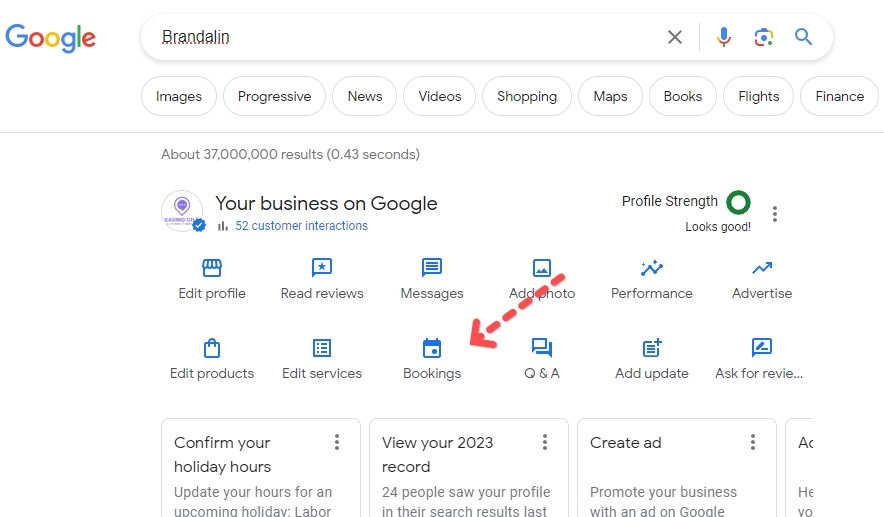This screenshot has width=884, height=517.
Task: Clear the search box with X
Action: tap(675, 37)
